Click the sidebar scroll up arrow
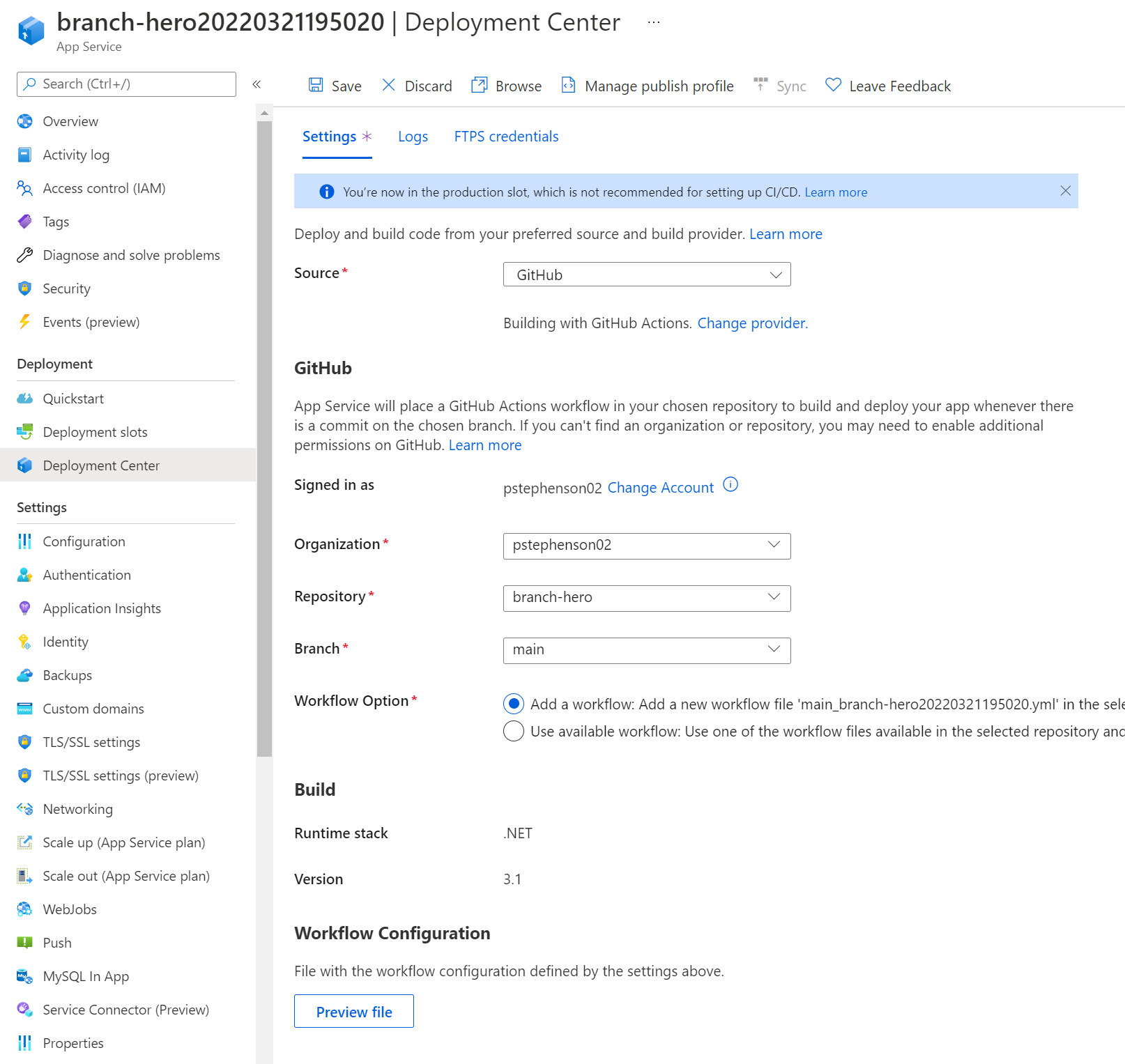The height and width of the screenshot is (1064, 1125). (264, 113)
